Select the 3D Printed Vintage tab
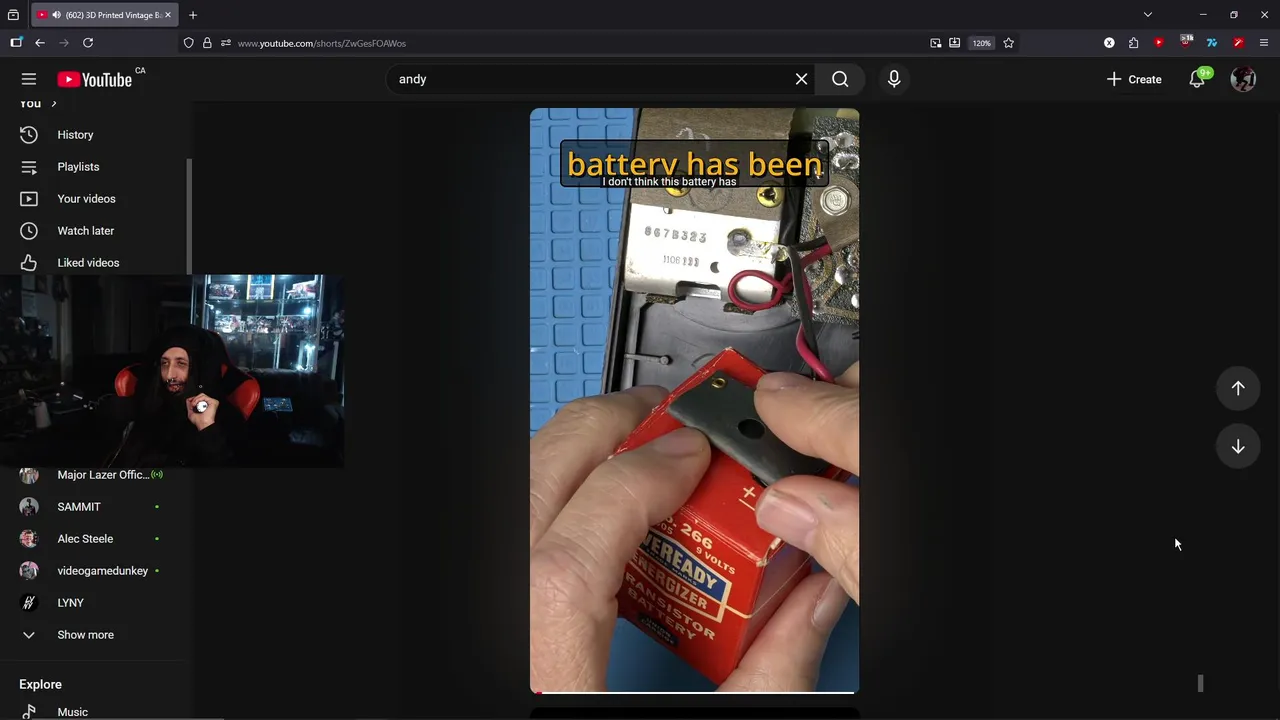Viewport: 1280px width, 720px height. (x=105, y=15)
